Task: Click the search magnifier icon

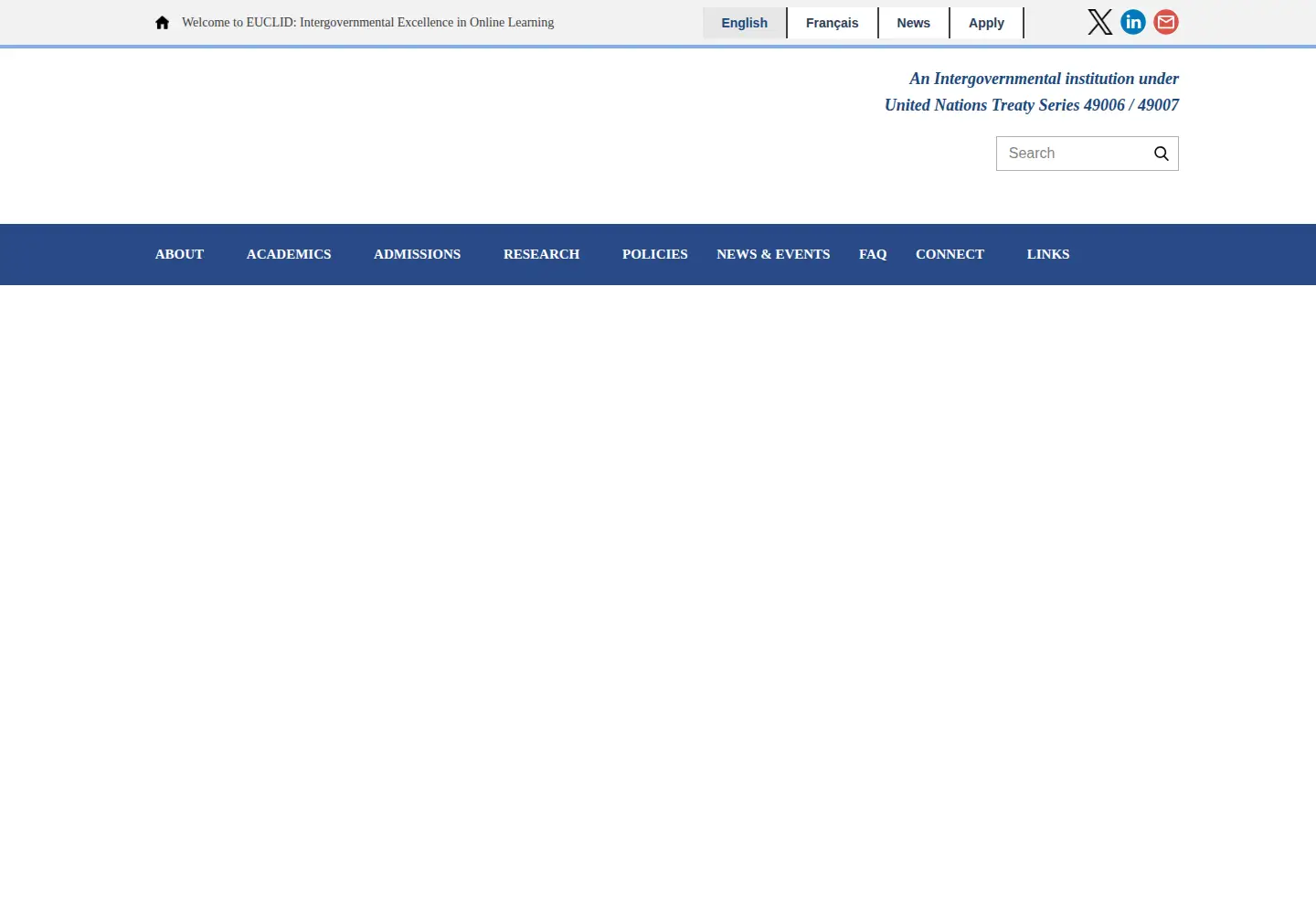Action: (1162, 154)
